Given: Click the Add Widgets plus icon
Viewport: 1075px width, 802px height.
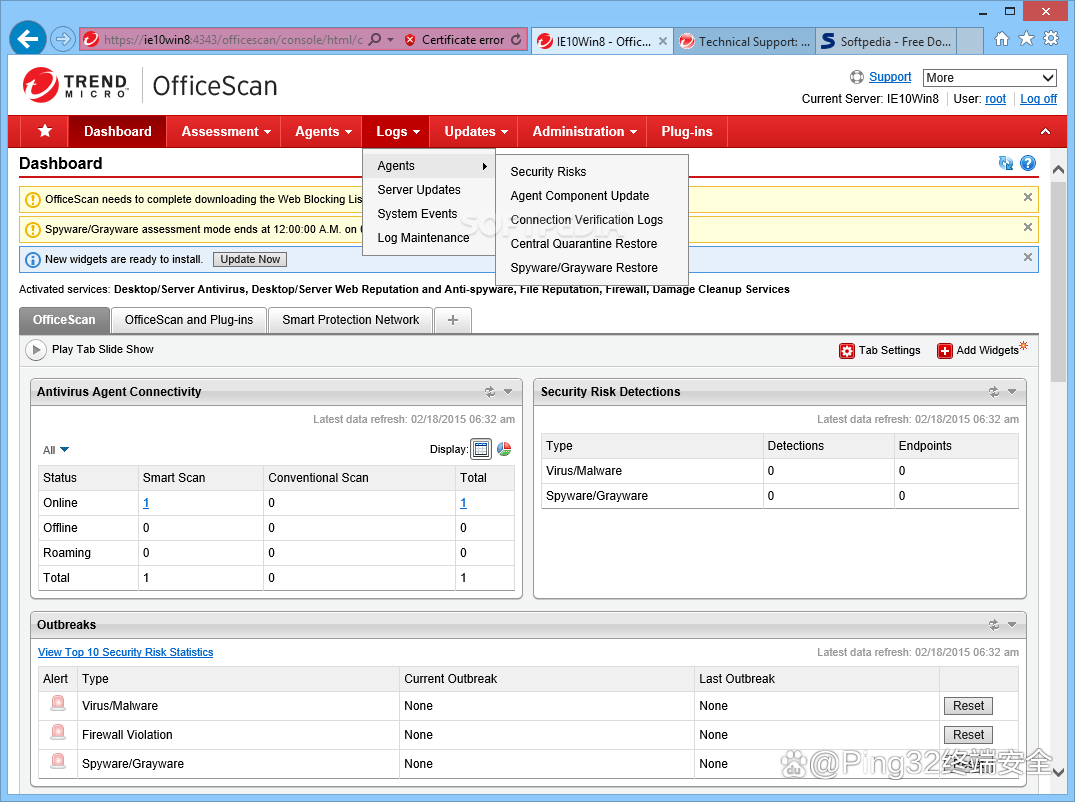Looking at the screenshot, I should (945, 351).
